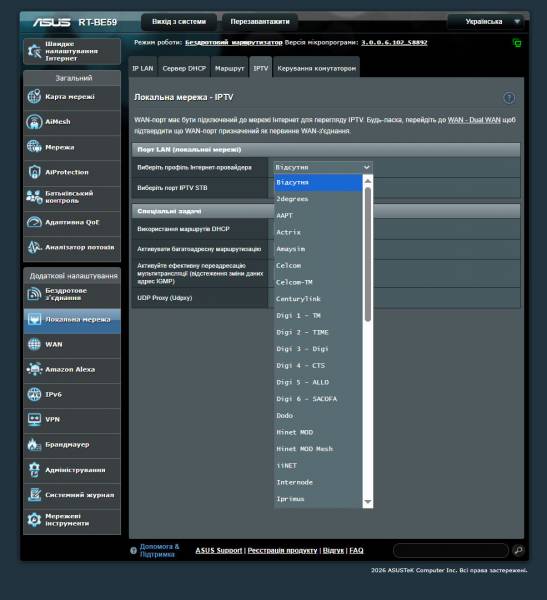The image size is (547, 600).
Task: Open Аналізатор потоків graph icon
Action: (34, 247)
